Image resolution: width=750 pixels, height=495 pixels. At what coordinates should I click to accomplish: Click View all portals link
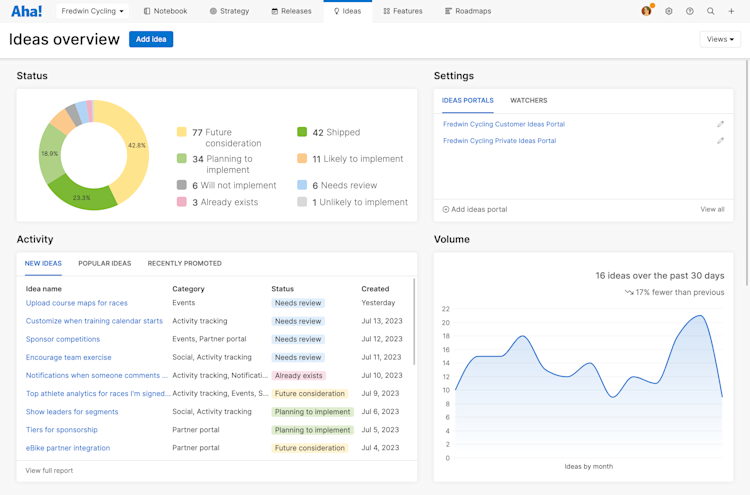(712, 209)
